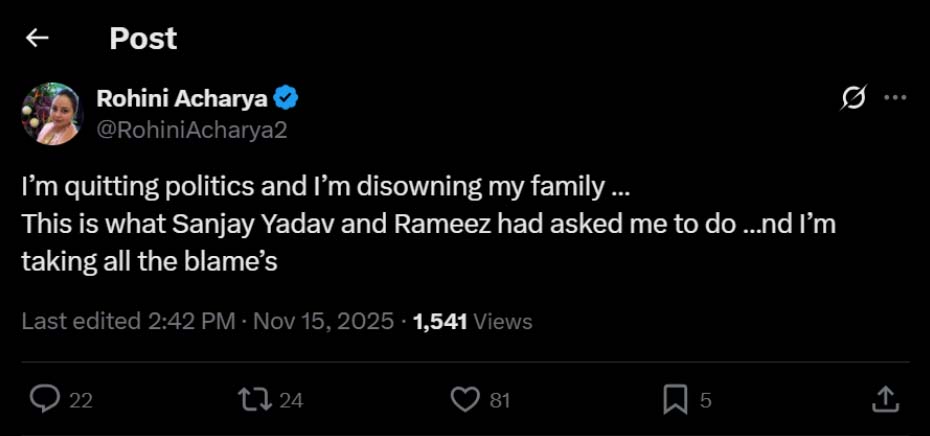Open the three-dot more options menu
The height and width of the screenshot is (436, 930).
(x=896, y=98)
